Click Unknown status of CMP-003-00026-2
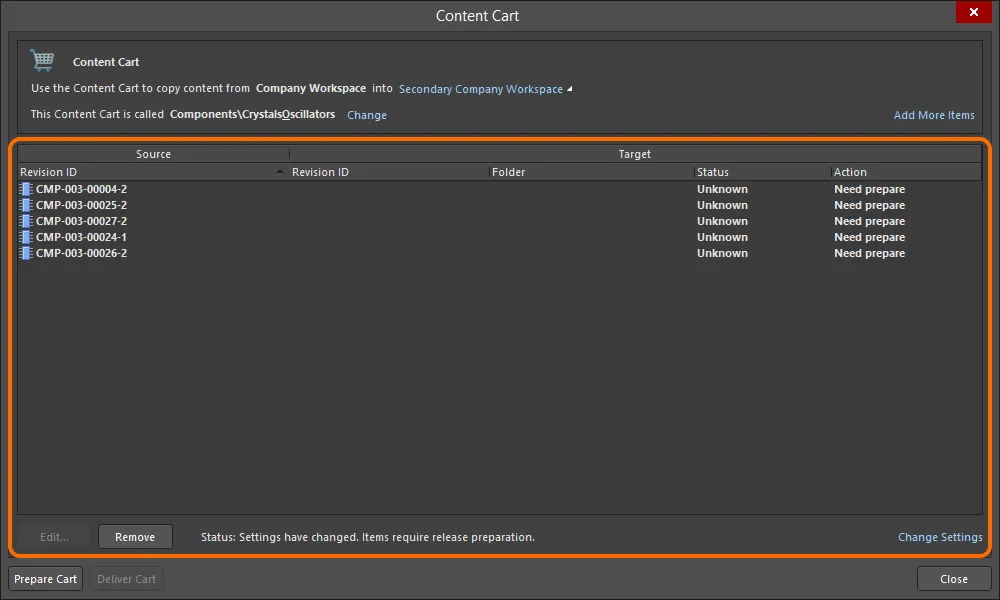Image resolution: width=1000 pixels, height=600 pixels. 722,253
